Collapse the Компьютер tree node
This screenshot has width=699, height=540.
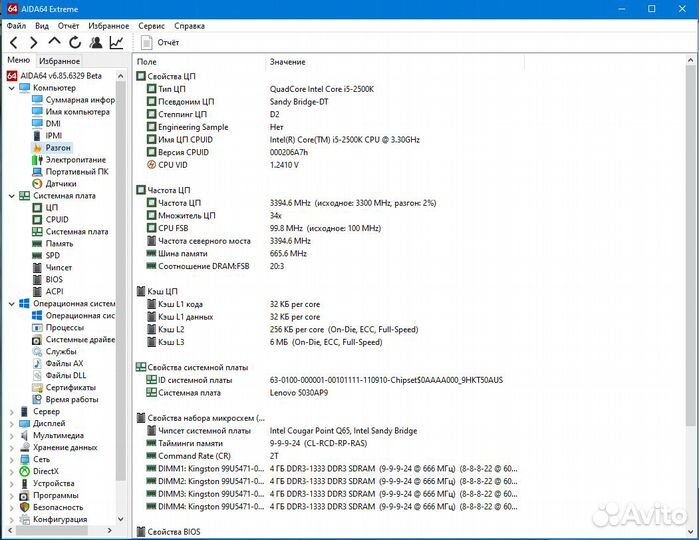tap(12, 88)
